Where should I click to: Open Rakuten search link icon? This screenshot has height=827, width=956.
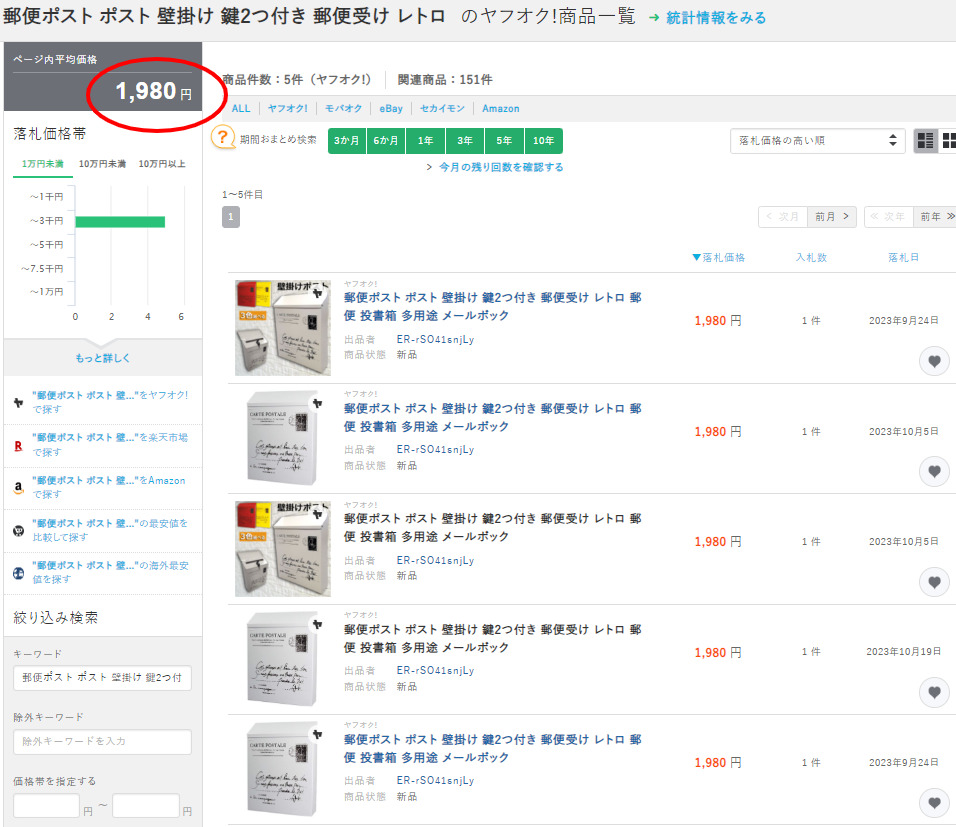tap(19, 445)
